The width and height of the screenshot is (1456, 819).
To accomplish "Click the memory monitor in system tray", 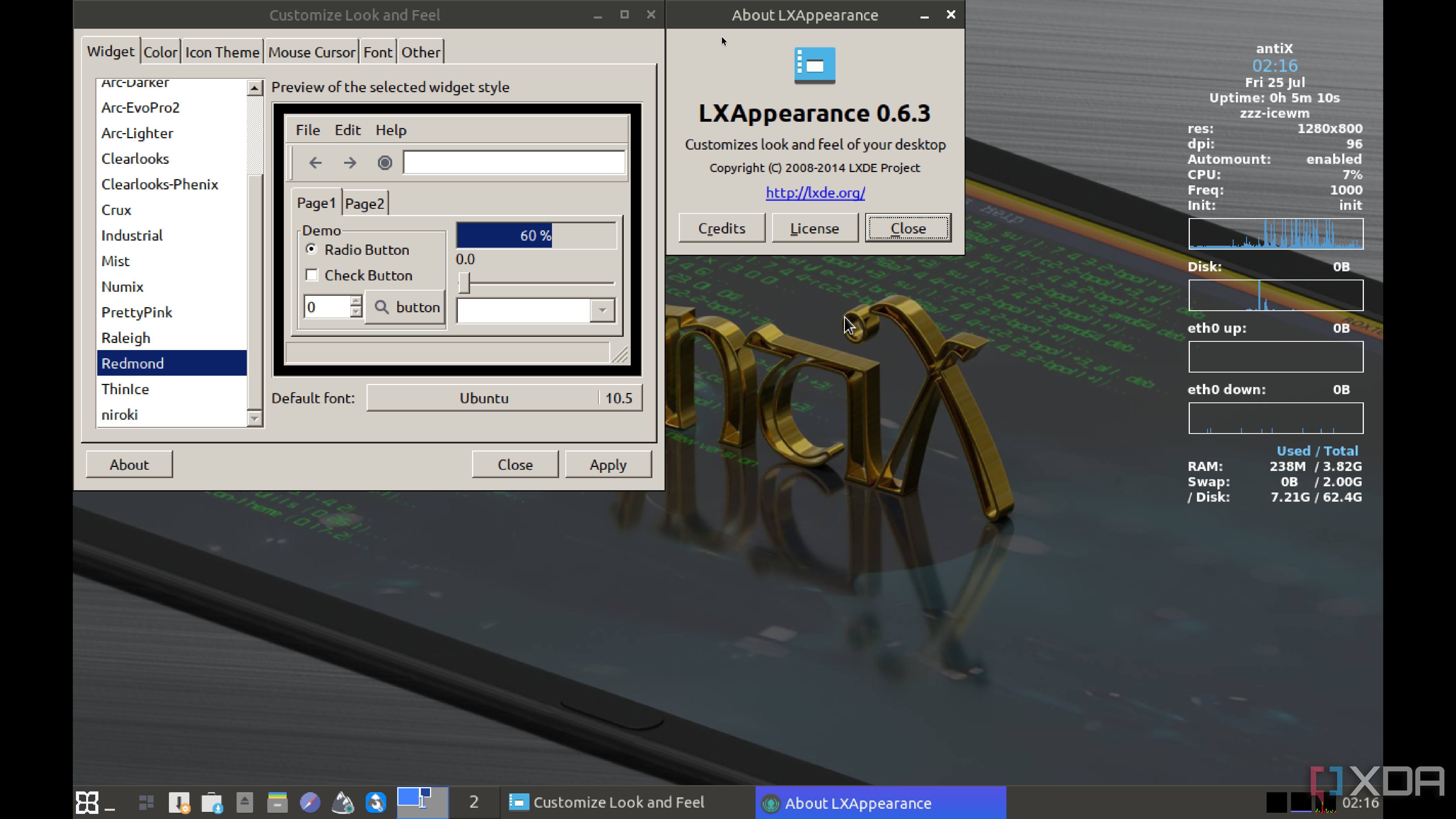I will click(1301, 802).
